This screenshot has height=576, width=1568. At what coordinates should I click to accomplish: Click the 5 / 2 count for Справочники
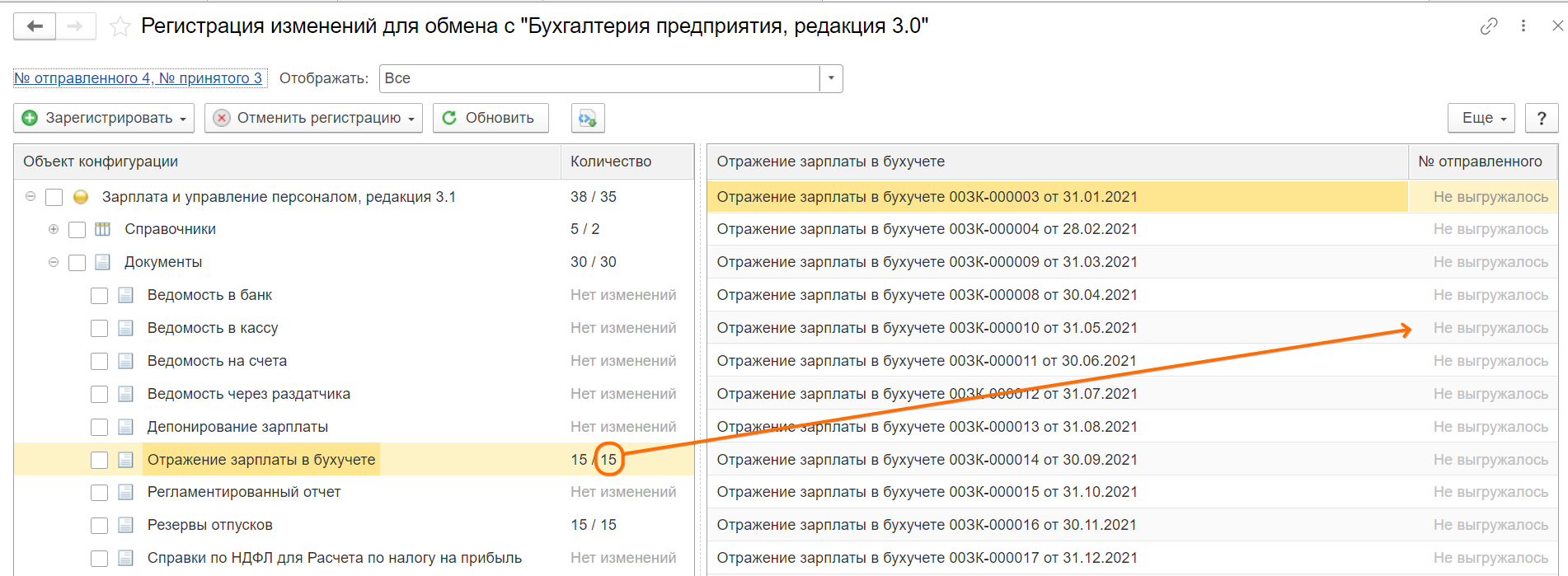pos(585,229)
